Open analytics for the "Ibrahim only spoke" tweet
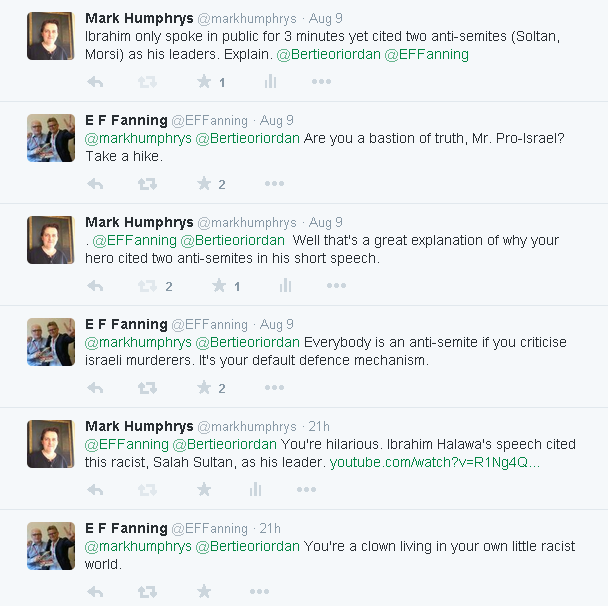 (272, 82)
